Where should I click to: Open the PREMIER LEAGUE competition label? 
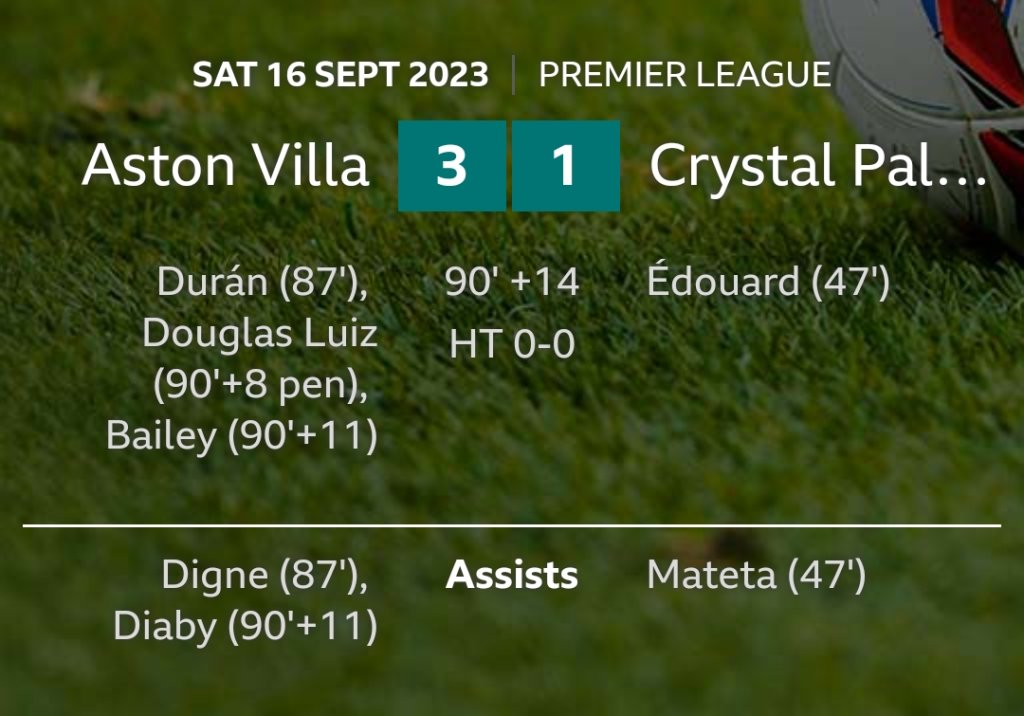coord(685,75)
